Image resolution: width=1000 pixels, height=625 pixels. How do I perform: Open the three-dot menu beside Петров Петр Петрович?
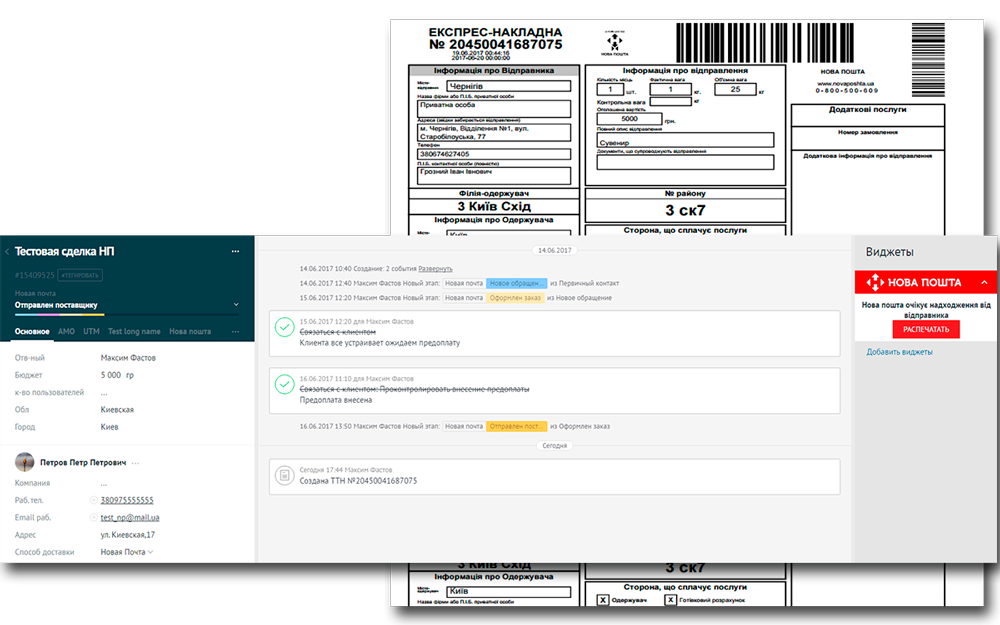pos(135,463)
